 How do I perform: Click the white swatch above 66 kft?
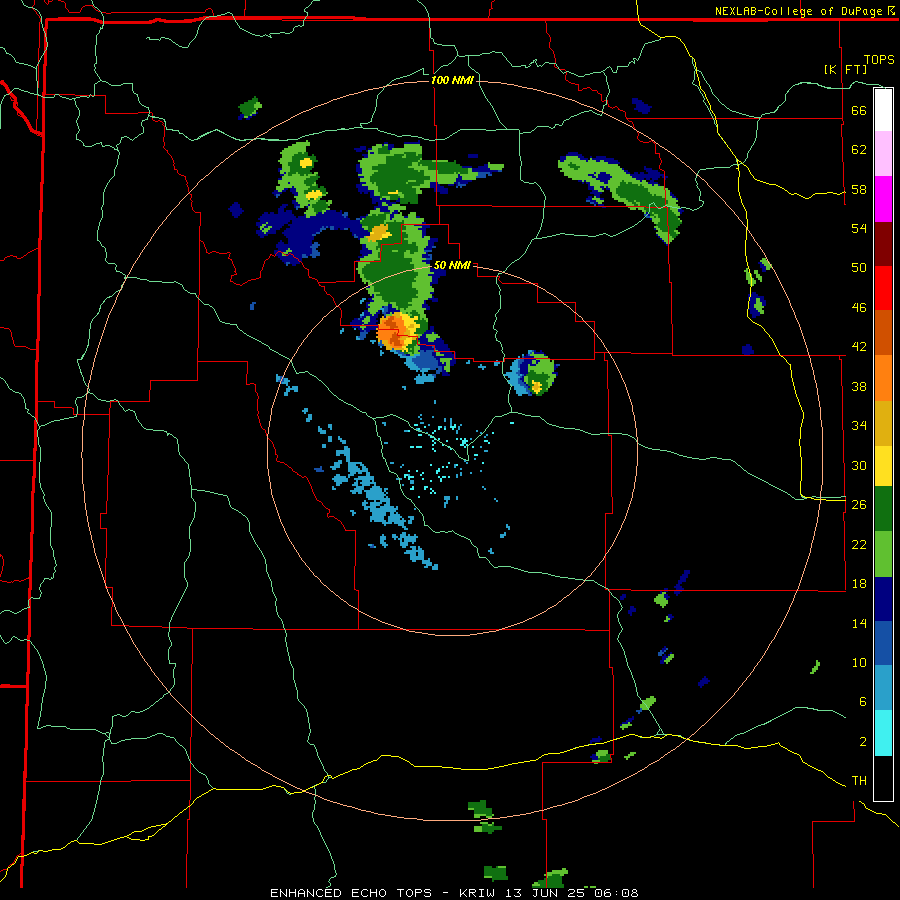click(x=883, y=110)
